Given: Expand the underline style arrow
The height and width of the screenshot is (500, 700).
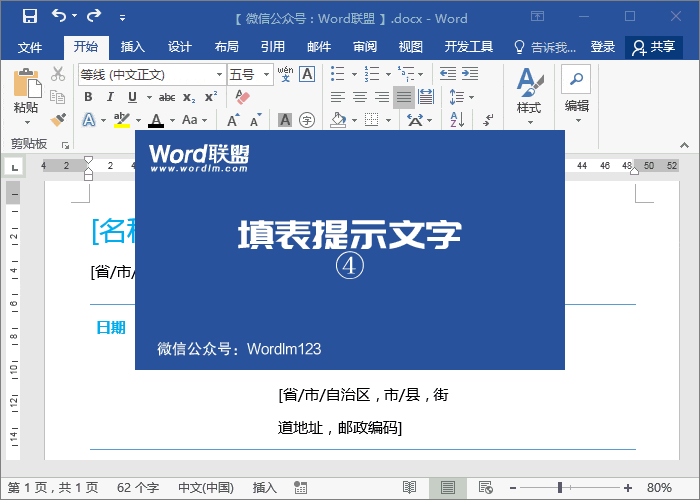Looking at the screenshot, I should click(149, 97).
